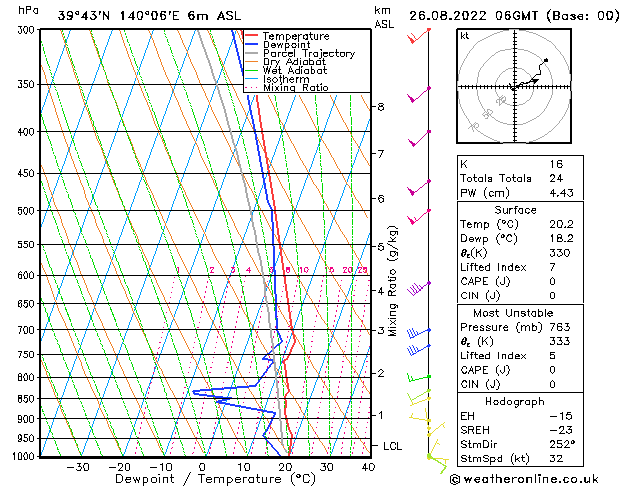Click the blue wind barb at 700 hPa
The width and height of the screenshot is (629, 486).
click(x=419, y=333)
